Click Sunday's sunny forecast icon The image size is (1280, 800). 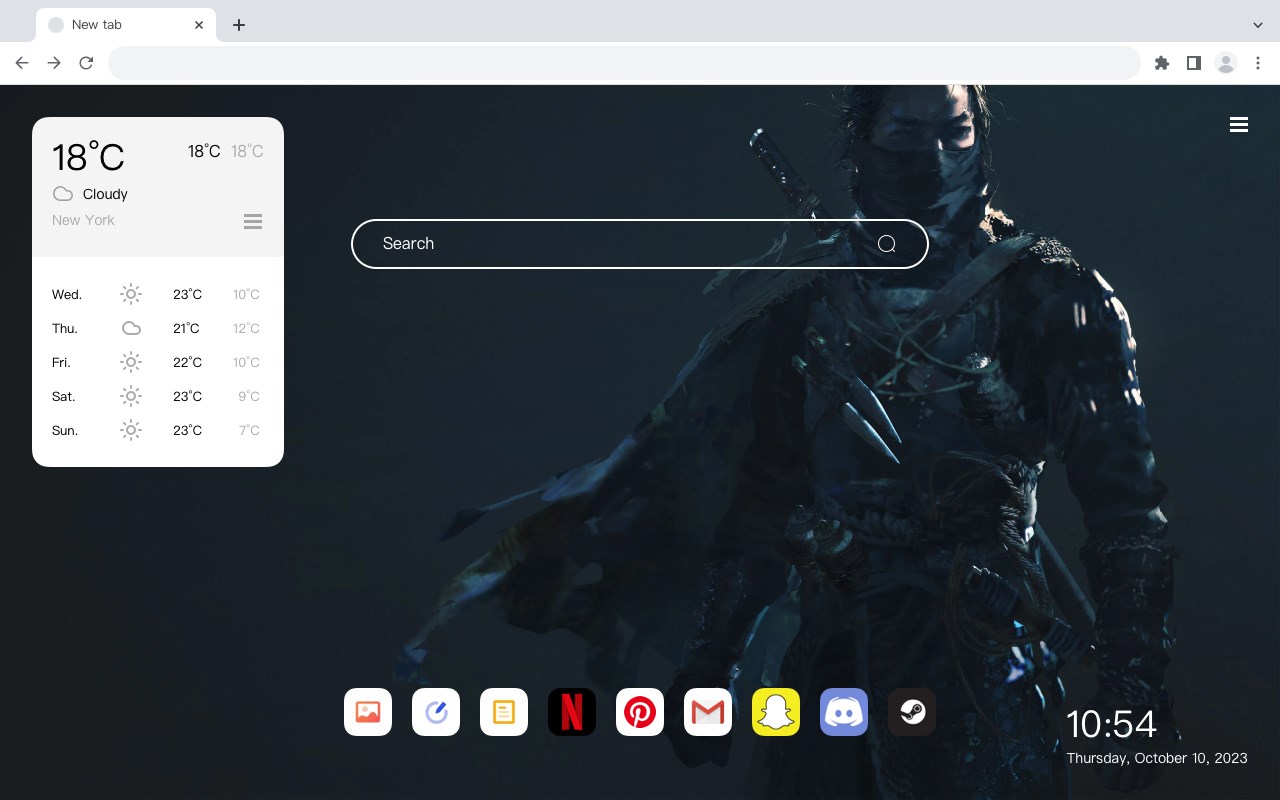point(131,430)
